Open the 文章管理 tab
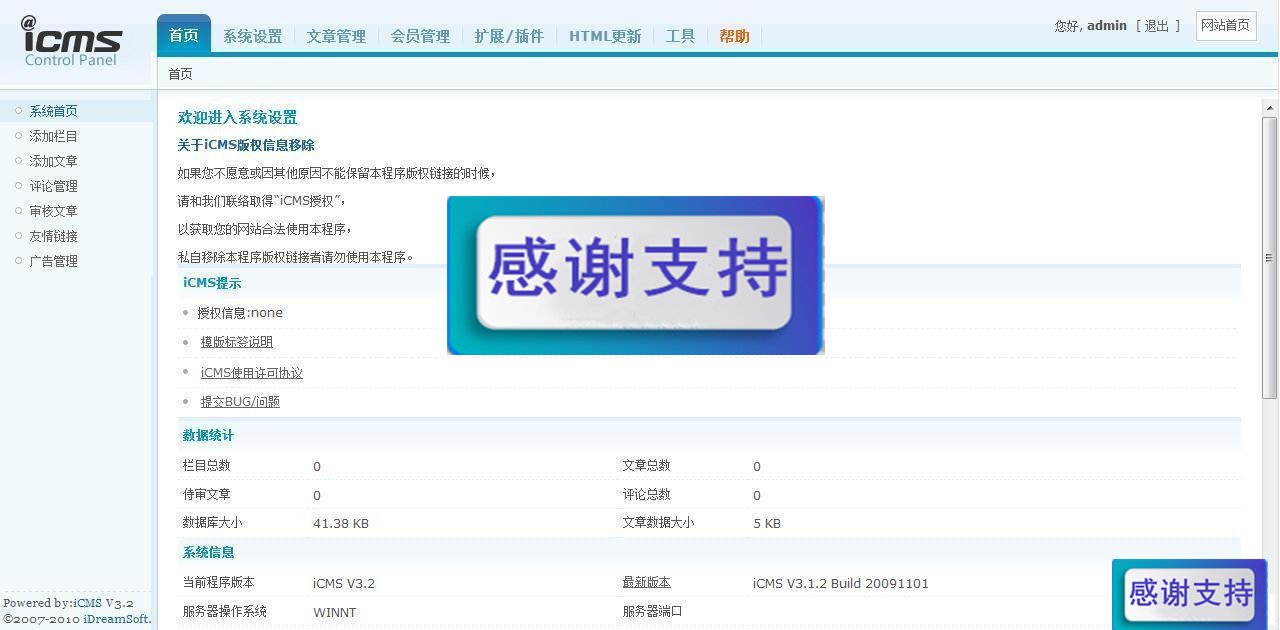 click(x=337, y=36)
